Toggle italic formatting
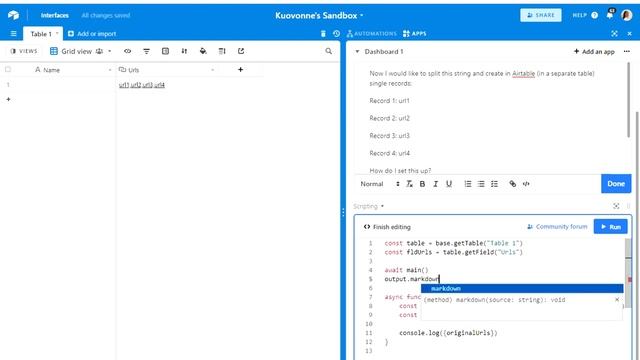This screenshot has width=640, height=360. pos(436,184)
